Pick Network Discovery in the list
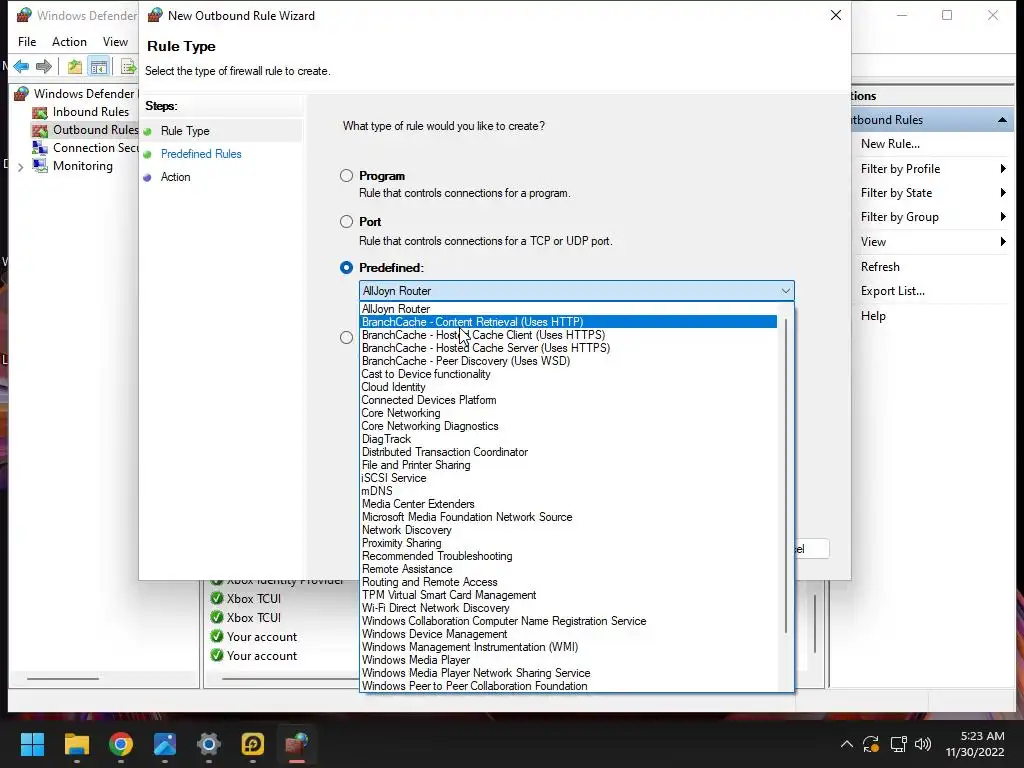Viewport: 1024px width, 768px height. (569, 530)
